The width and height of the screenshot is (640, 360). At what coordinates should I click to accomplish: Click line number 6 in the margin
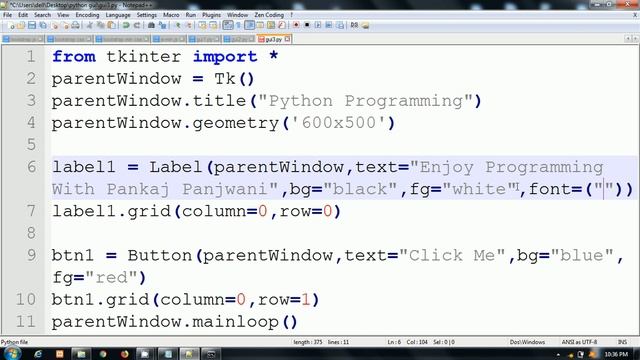[x=31, y=167]
